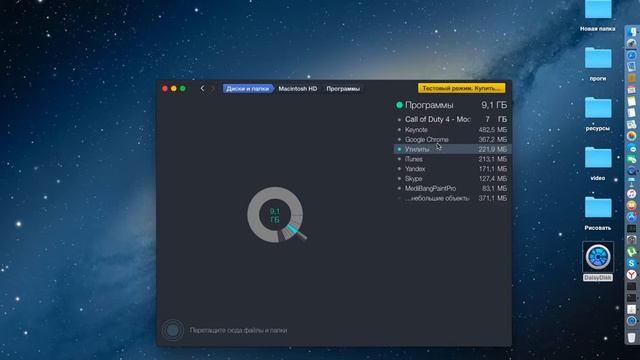Viewport: 640px width, 360px height.
Task: Open Yandex Browser from the Dock
Action: click(x=632, y=274)
